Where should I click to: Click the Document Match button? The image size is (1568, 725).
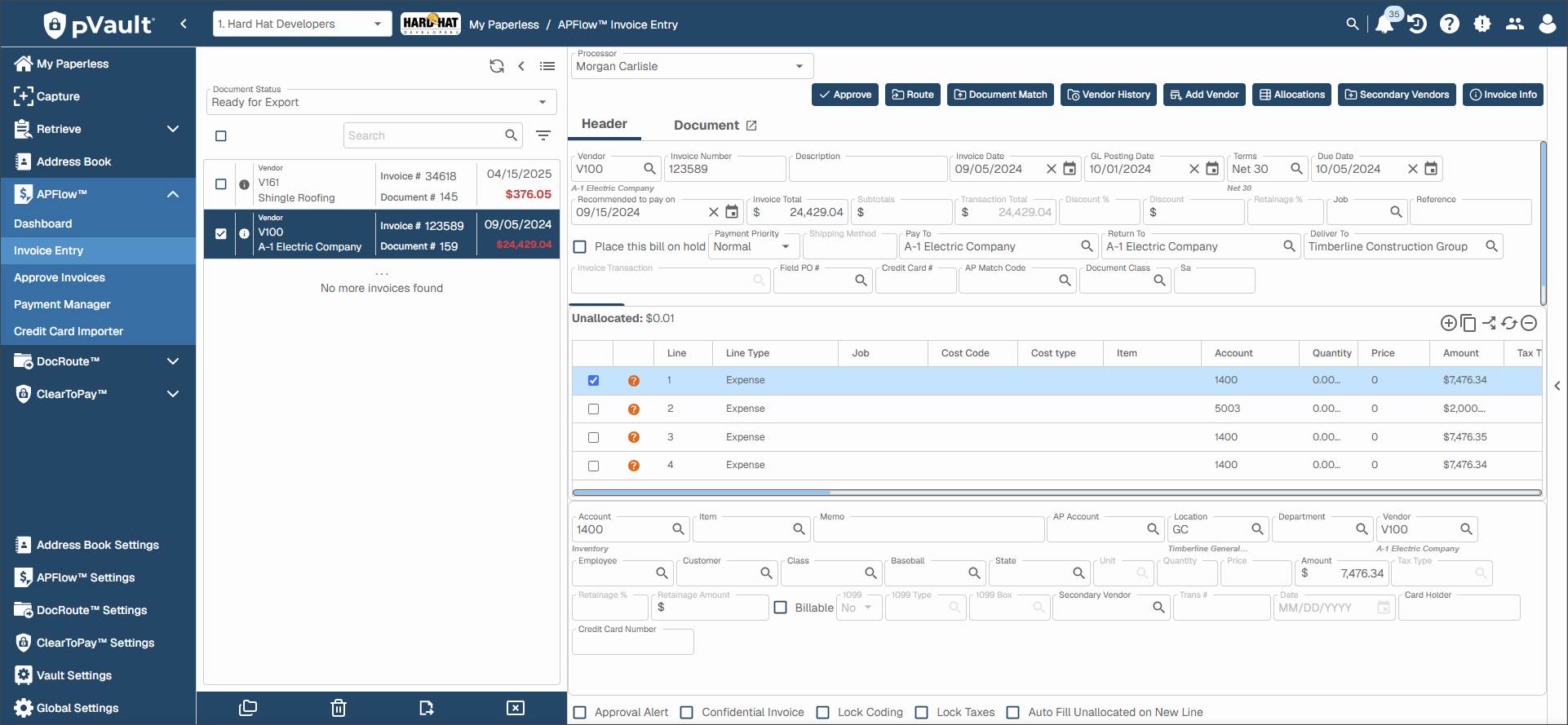[x=1000, y=95]
